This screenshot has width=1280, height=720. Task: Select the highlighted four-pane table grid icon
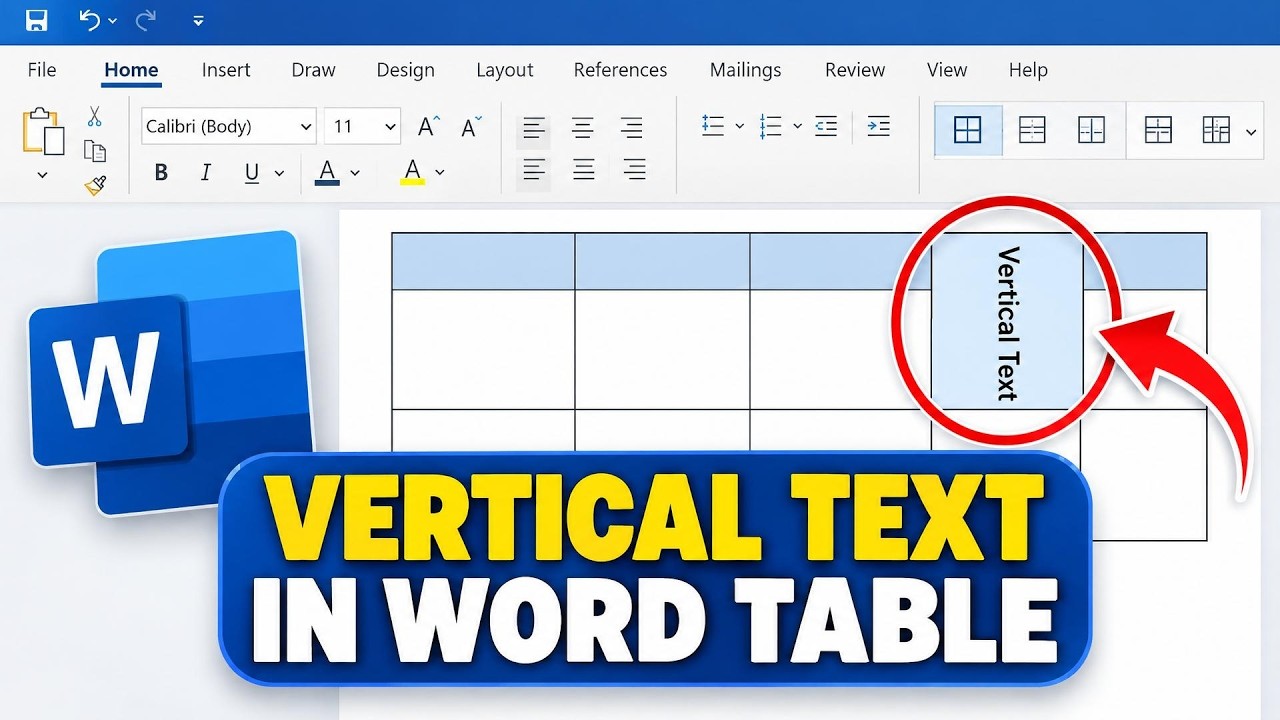coord(968,129)
